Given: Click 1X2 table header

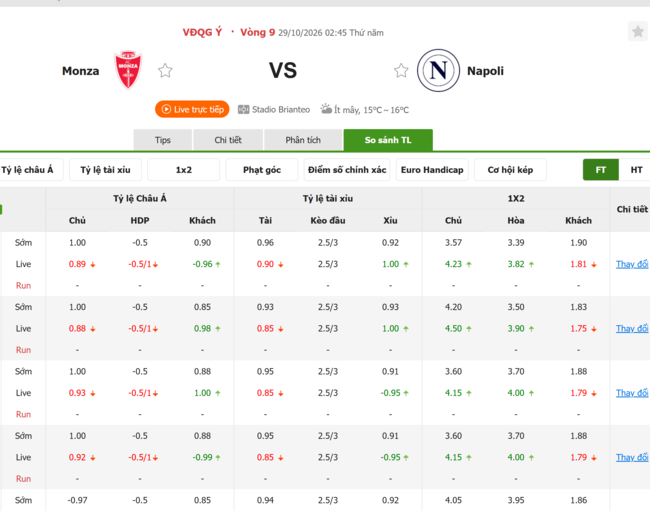Looking at the screenshot, I should (516, 199).
